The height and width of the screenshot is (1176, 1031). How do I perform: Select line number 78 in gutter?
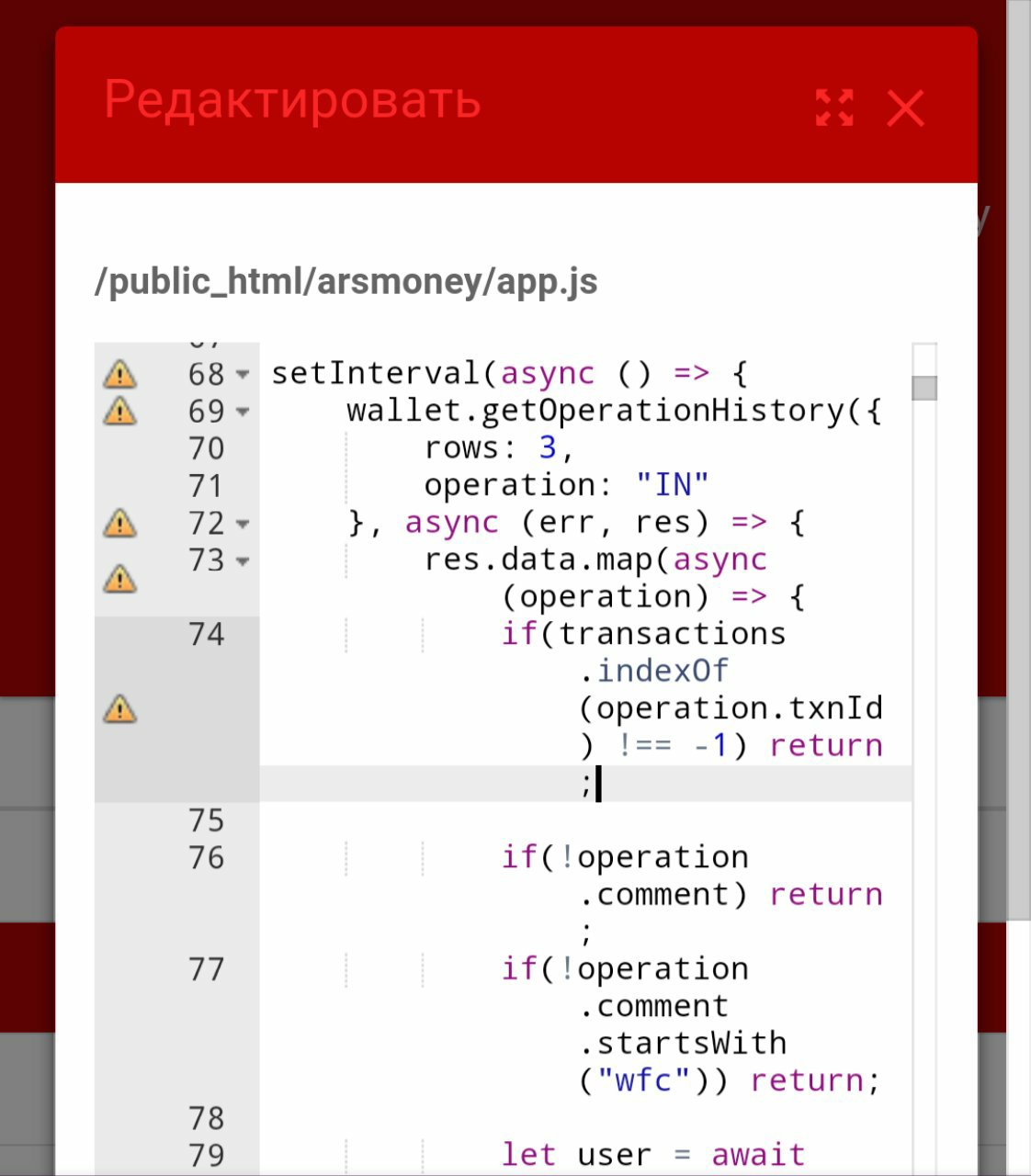[x=206, y=1118]
